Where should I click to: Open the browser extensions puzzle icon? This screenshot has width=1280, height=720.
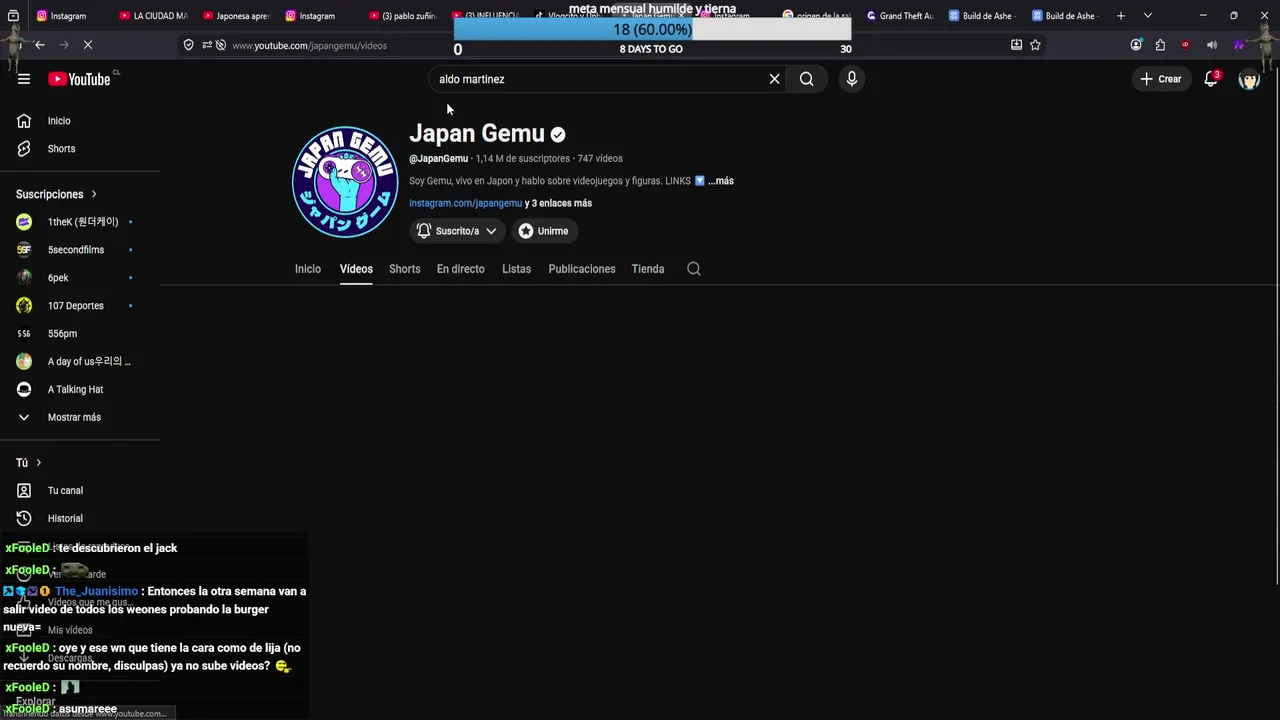tap(1160, 45)
